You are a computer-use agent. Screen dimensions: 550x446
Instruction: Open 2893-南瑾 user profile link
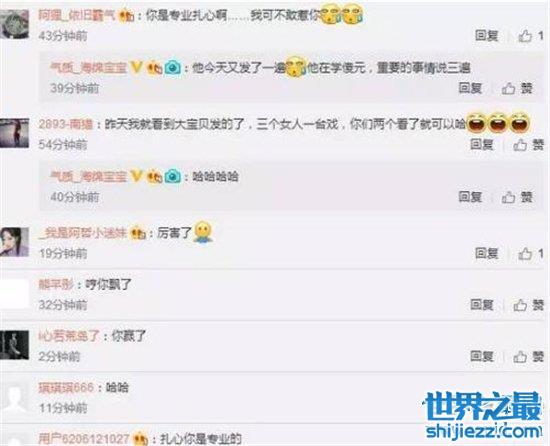tap(66, 124)
